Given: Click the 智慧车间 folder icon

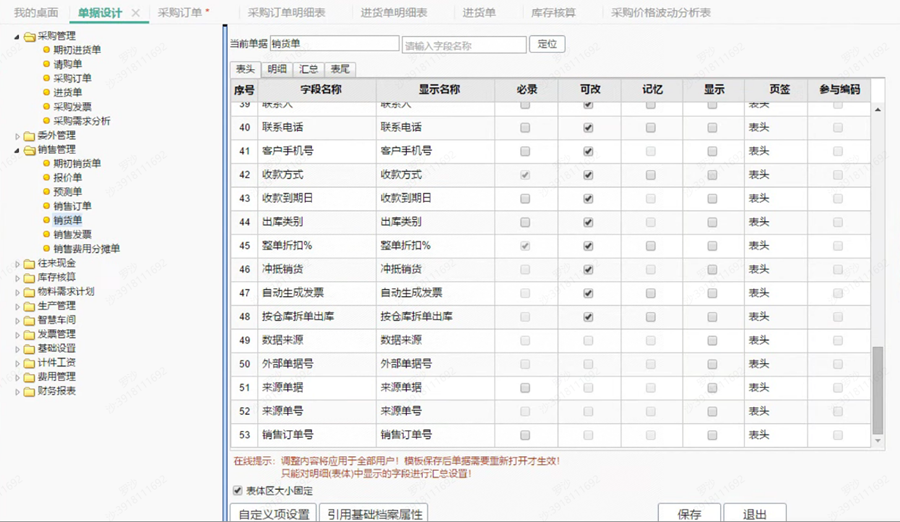Looking at the screenshot, I should point(29,320).
